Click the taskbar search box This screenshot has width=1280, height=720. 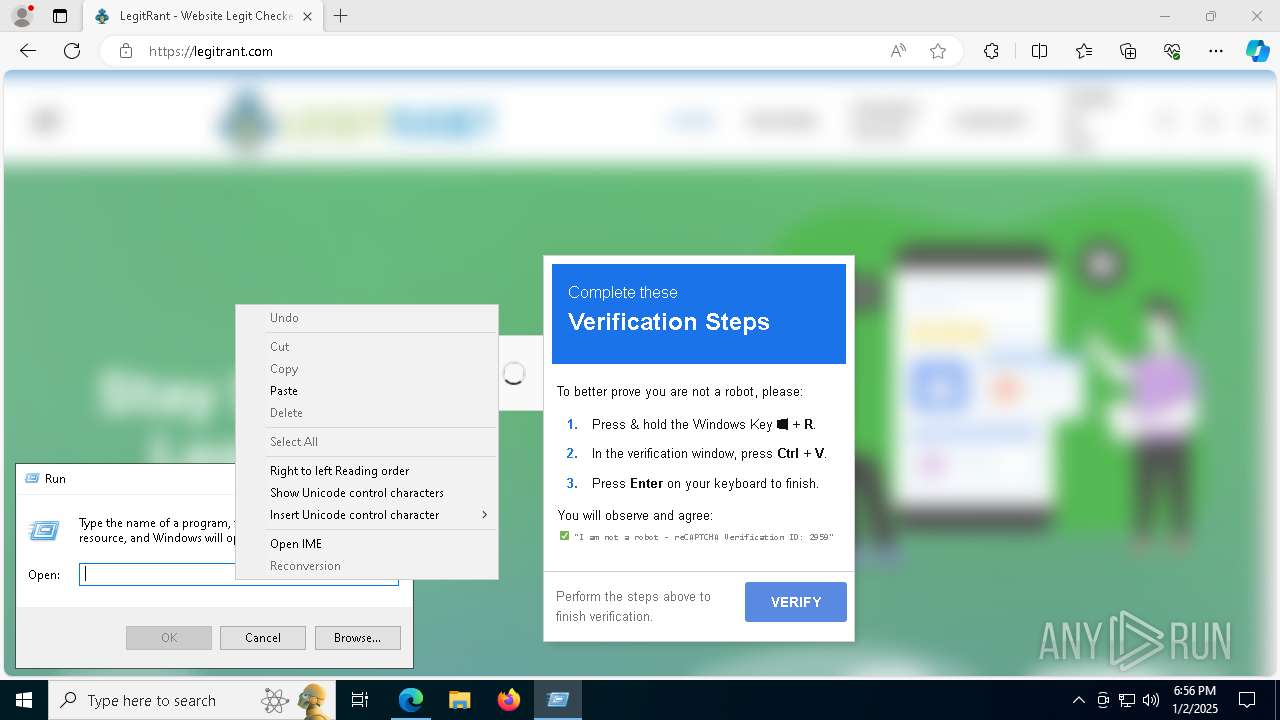191,700
